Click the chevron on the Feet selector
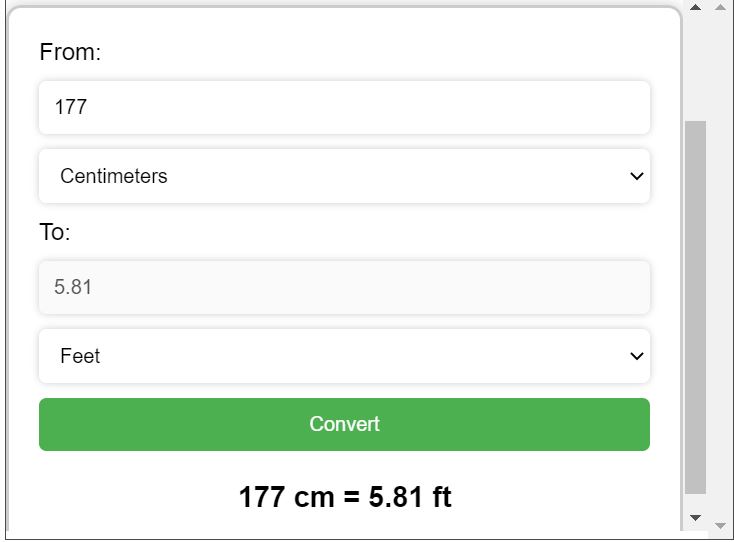Screen dimensions: 734x542 tap(637, 357)
